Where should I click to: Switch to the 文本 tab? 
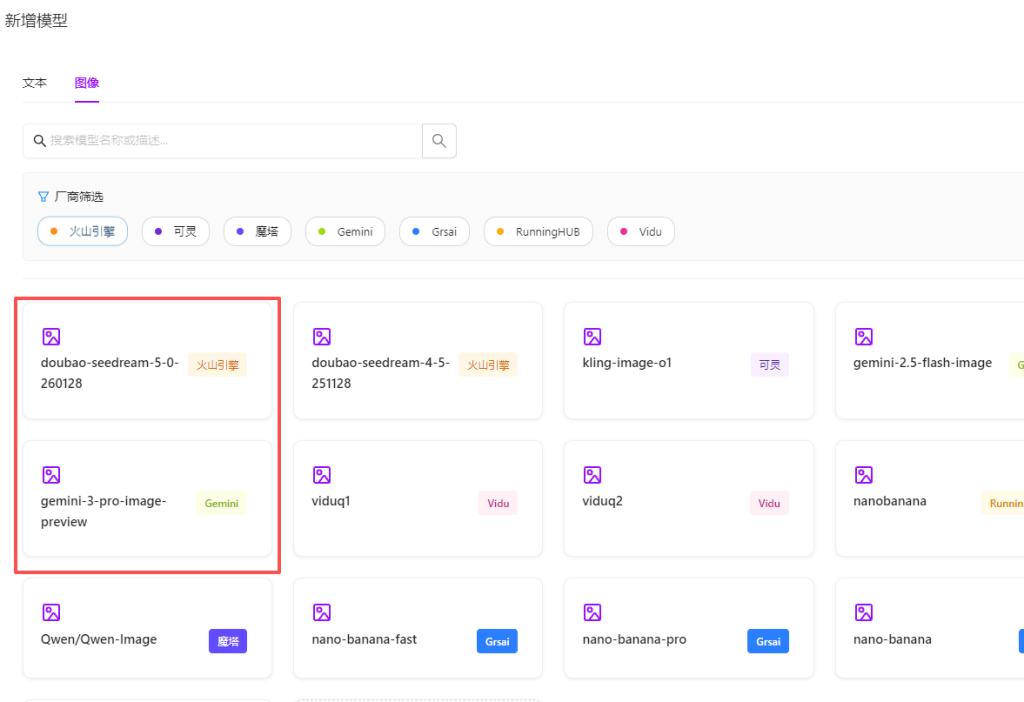pos(35,83)
